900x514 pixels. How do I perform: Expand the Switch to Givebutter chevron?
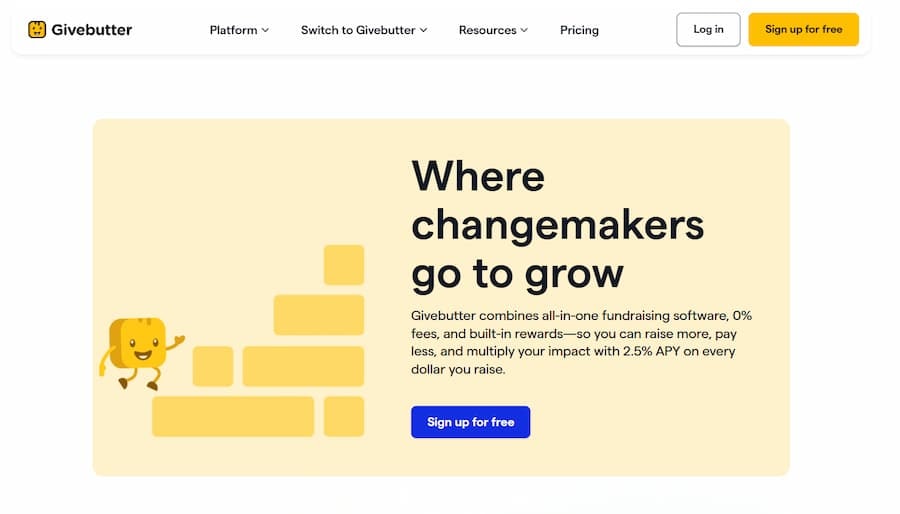424,30
